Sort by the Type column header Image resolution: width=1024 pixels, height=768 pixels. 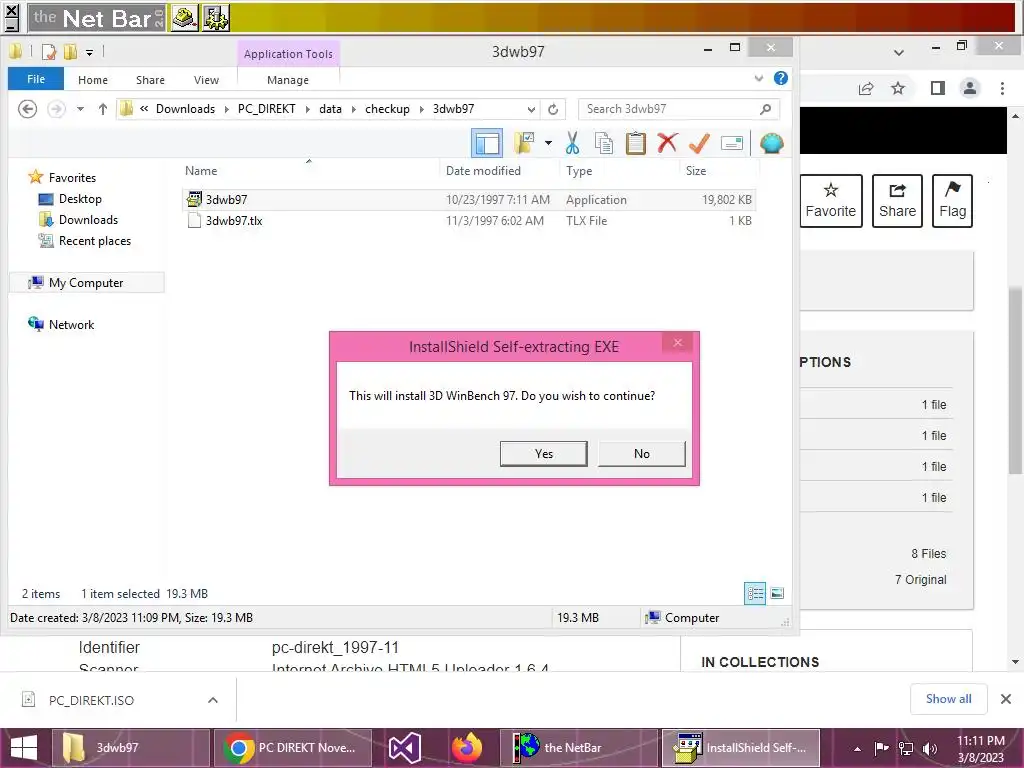coord(619,170)
